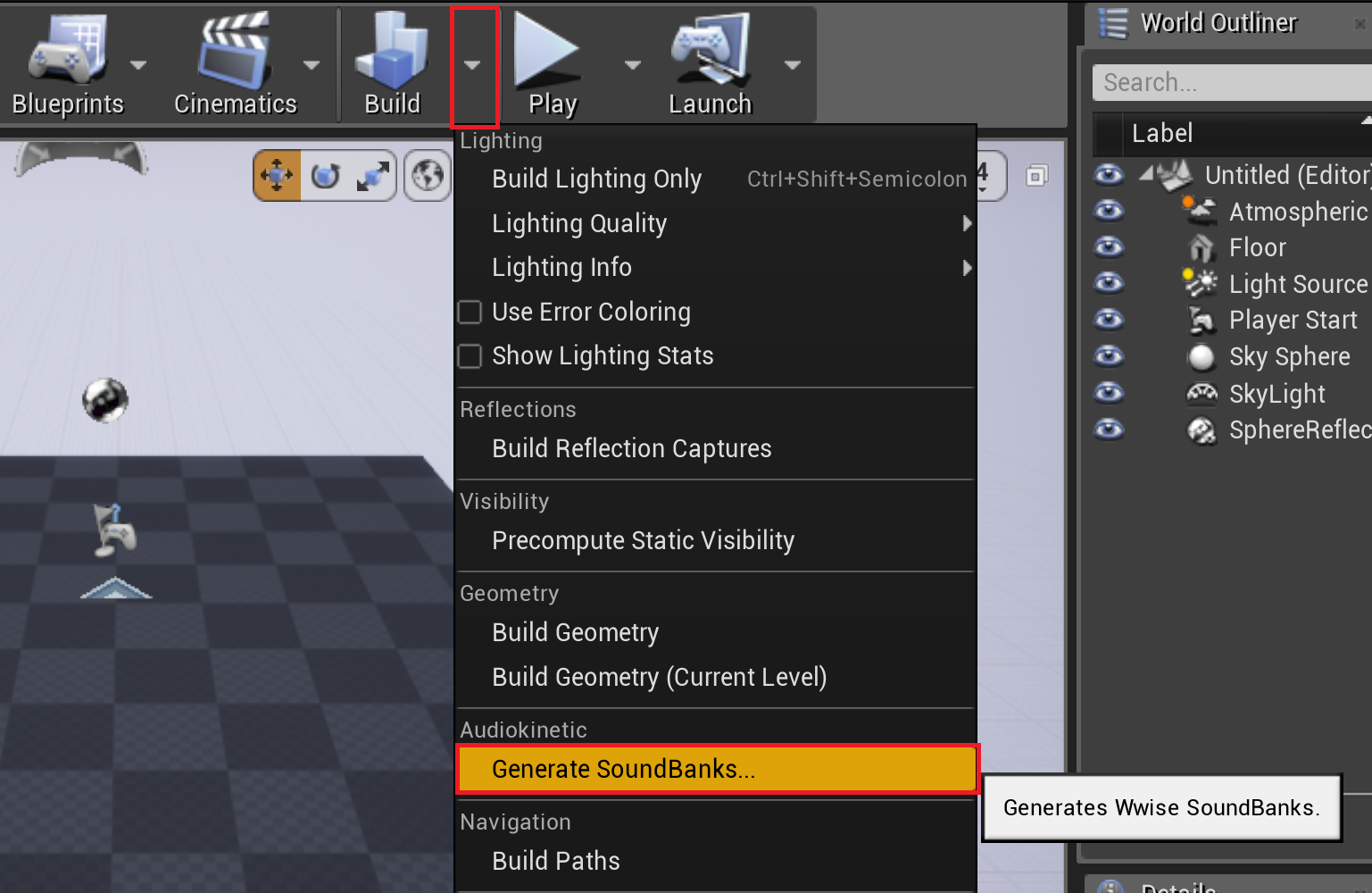1372x893 pixels.
Task: Enable Use Error Coloring
Action: click(x=470, y=312)
